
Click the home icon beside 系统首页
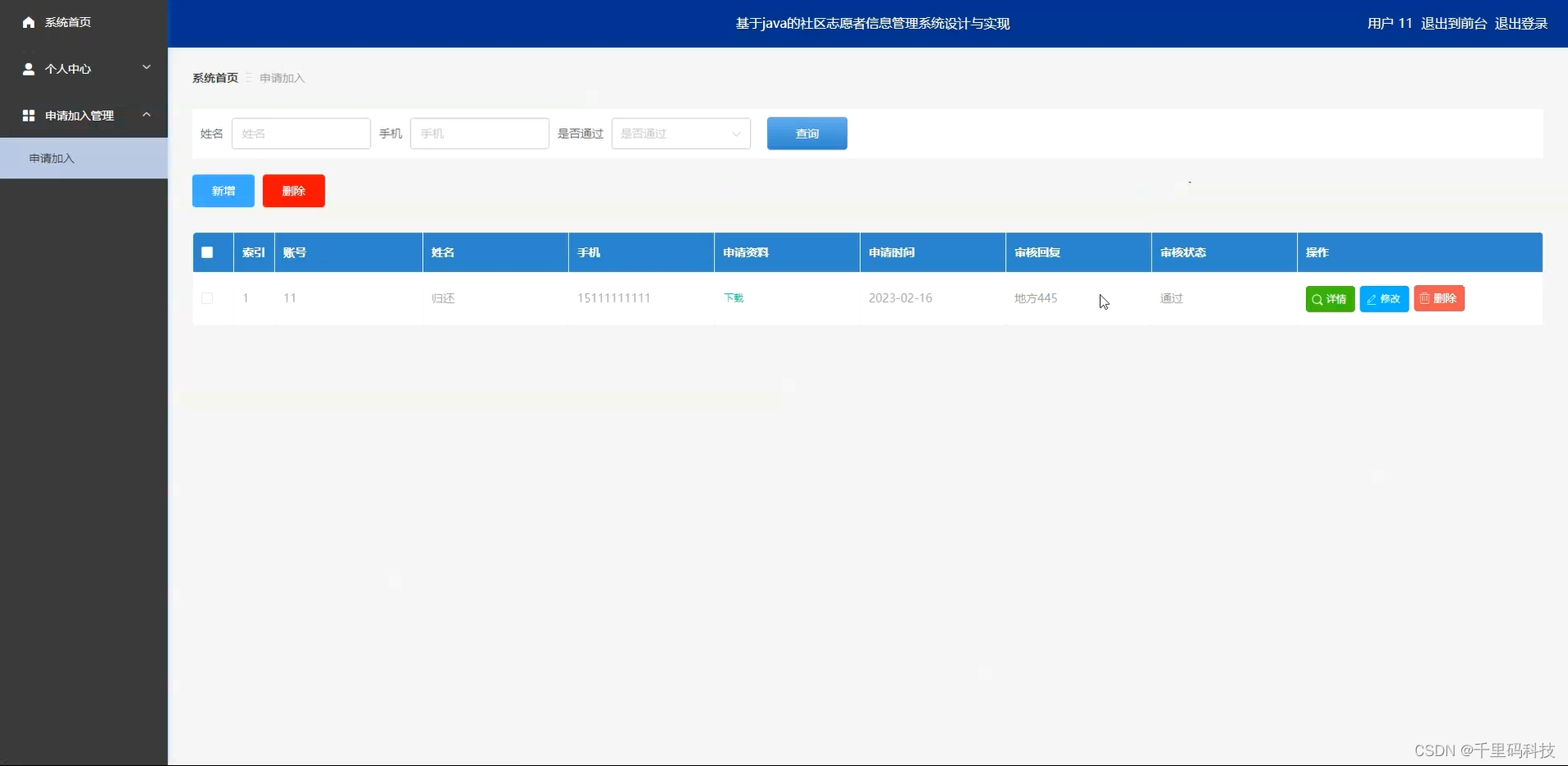tap(28, 22)
